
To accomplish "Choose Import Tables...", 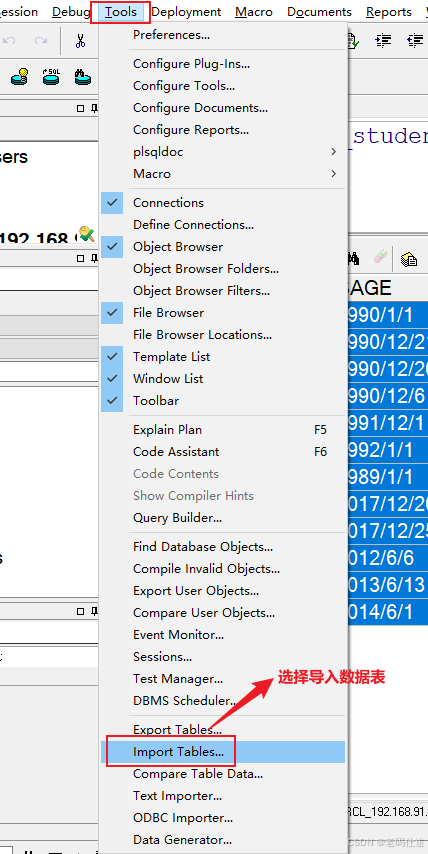I will pos(223,752).
